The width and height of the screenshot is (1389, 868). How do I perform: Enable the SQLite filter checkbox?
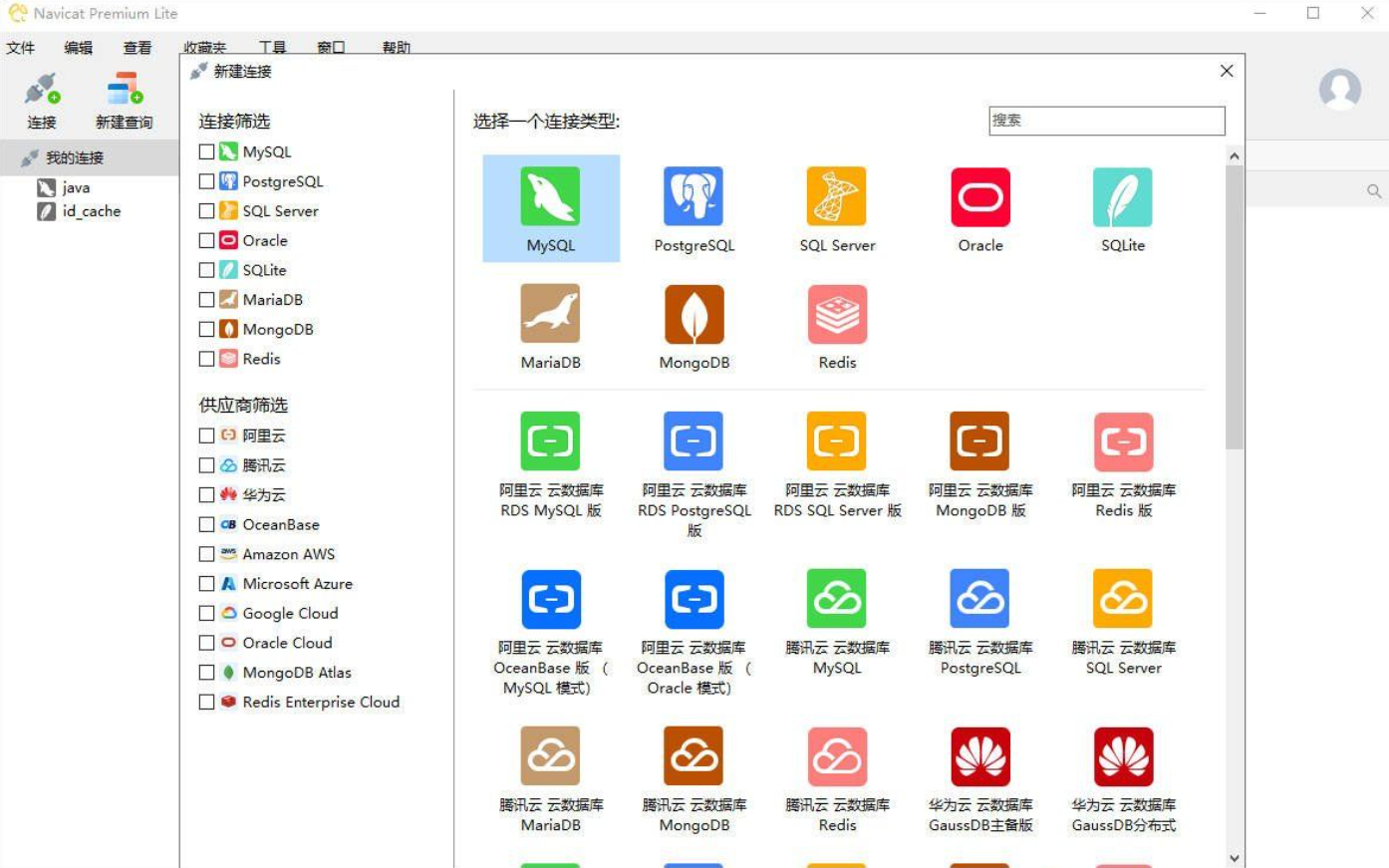point(206,270)
